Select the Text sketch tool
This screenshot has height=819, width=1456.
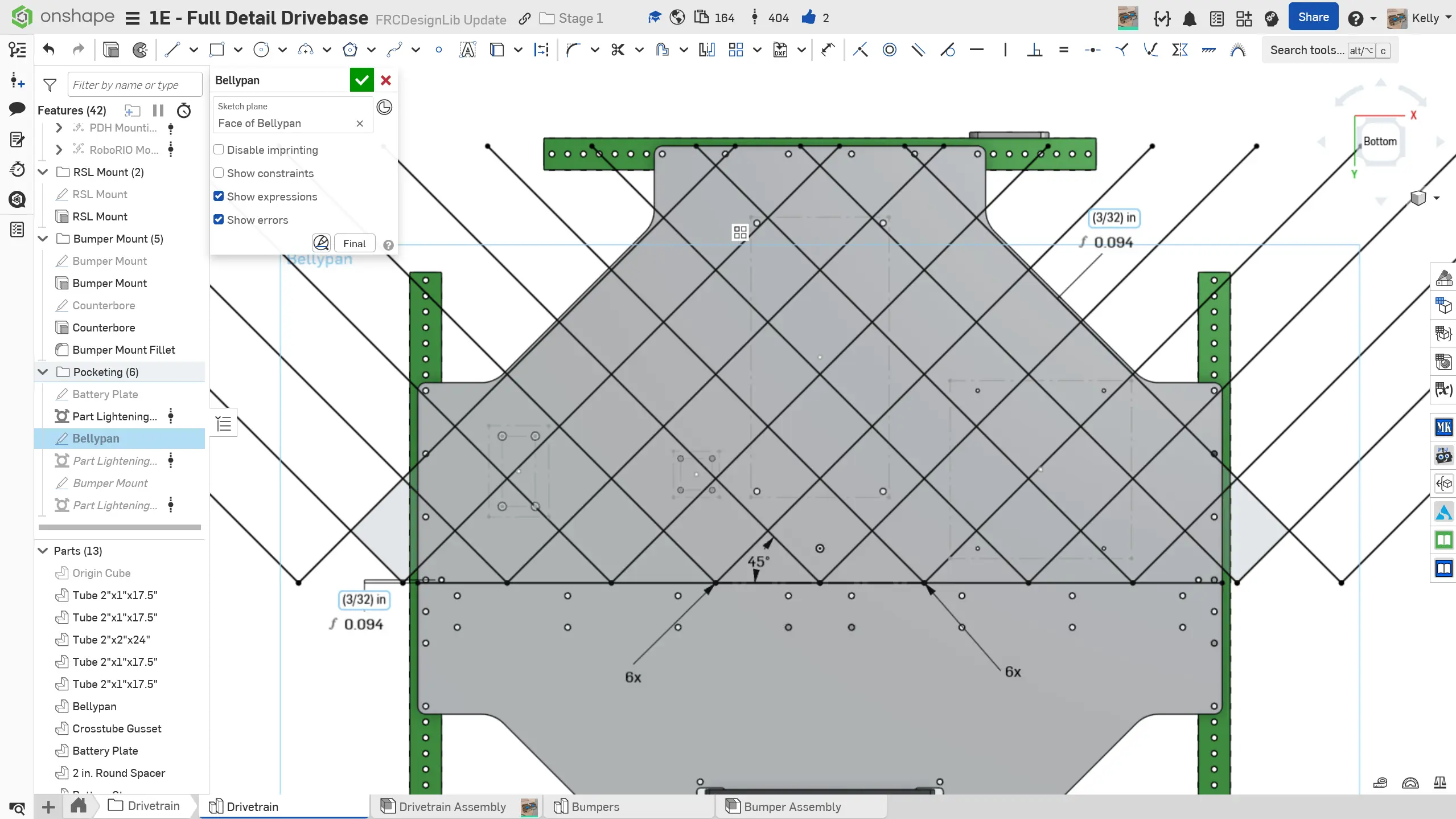[467, 50]
